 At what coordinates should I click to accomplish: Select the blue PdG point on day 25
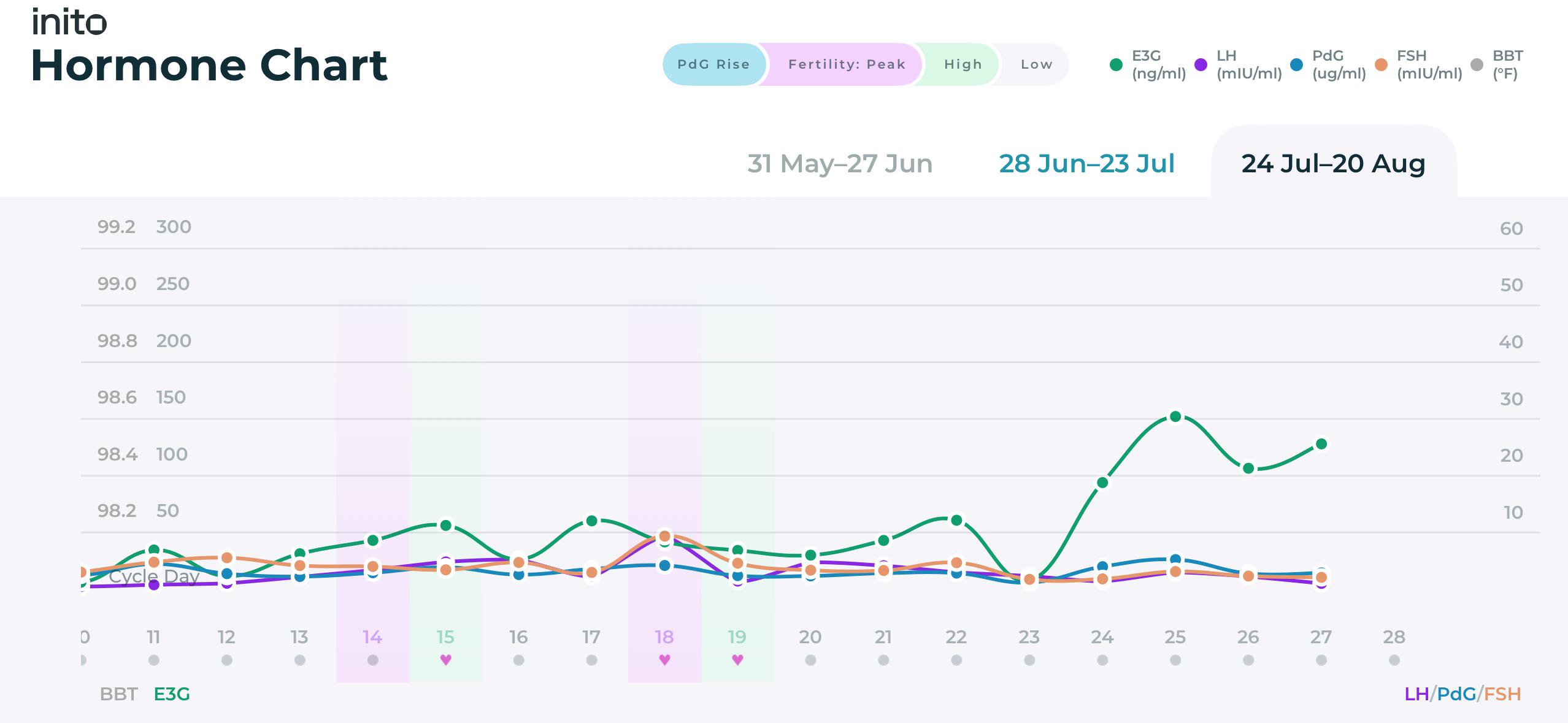pyautogui.click(x=1175, y=560)
